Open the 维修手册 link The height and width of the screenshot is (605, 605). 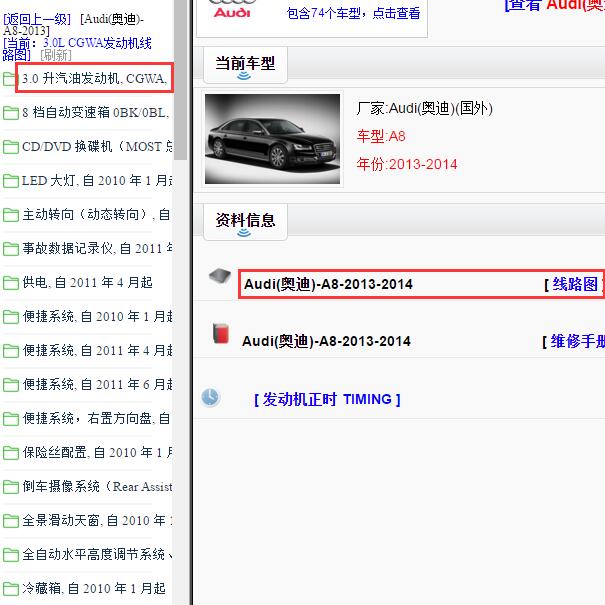click(577, 341)
